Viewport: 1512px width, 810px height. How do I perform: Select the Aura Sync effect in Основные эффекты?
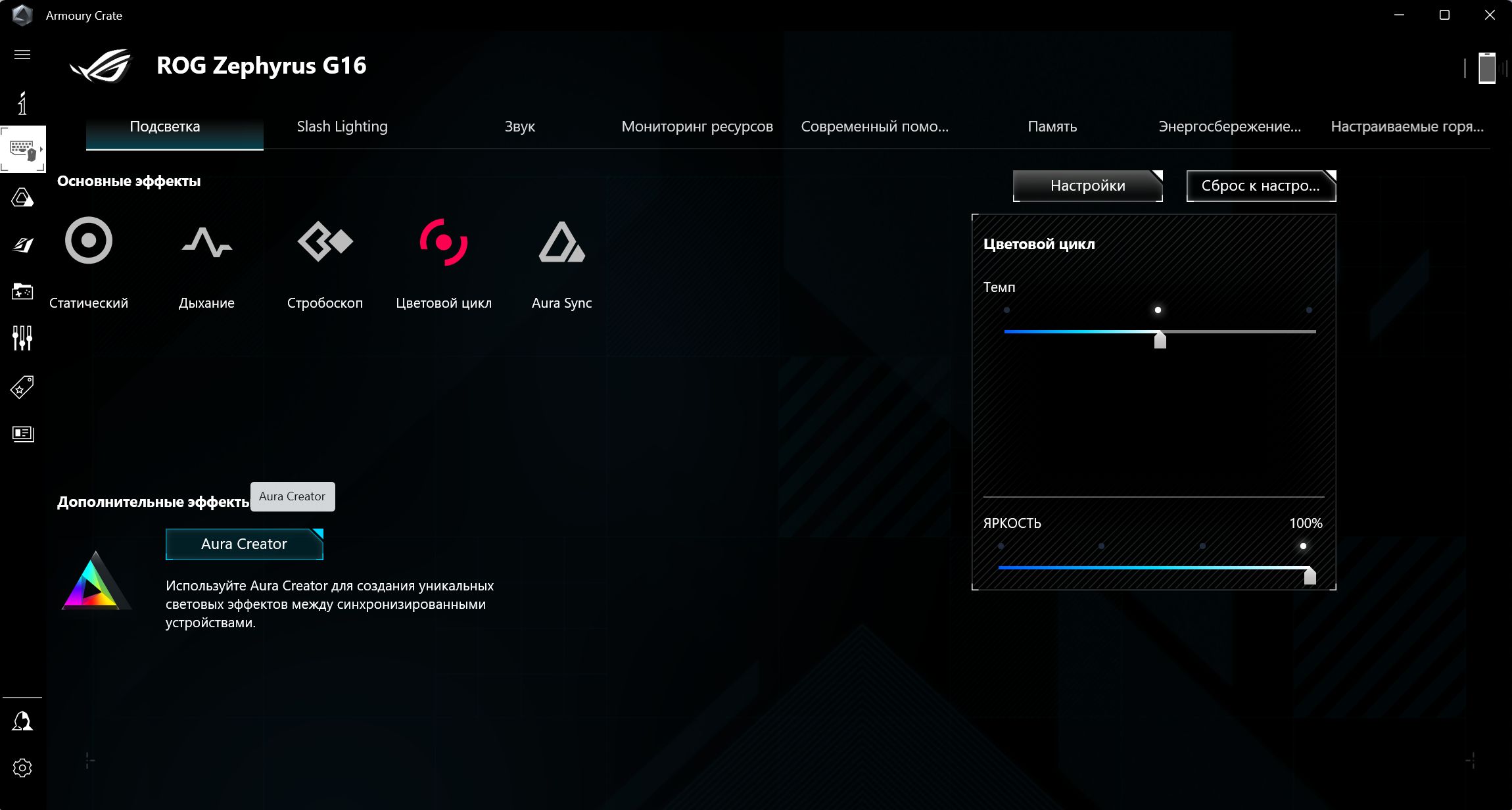562,242
